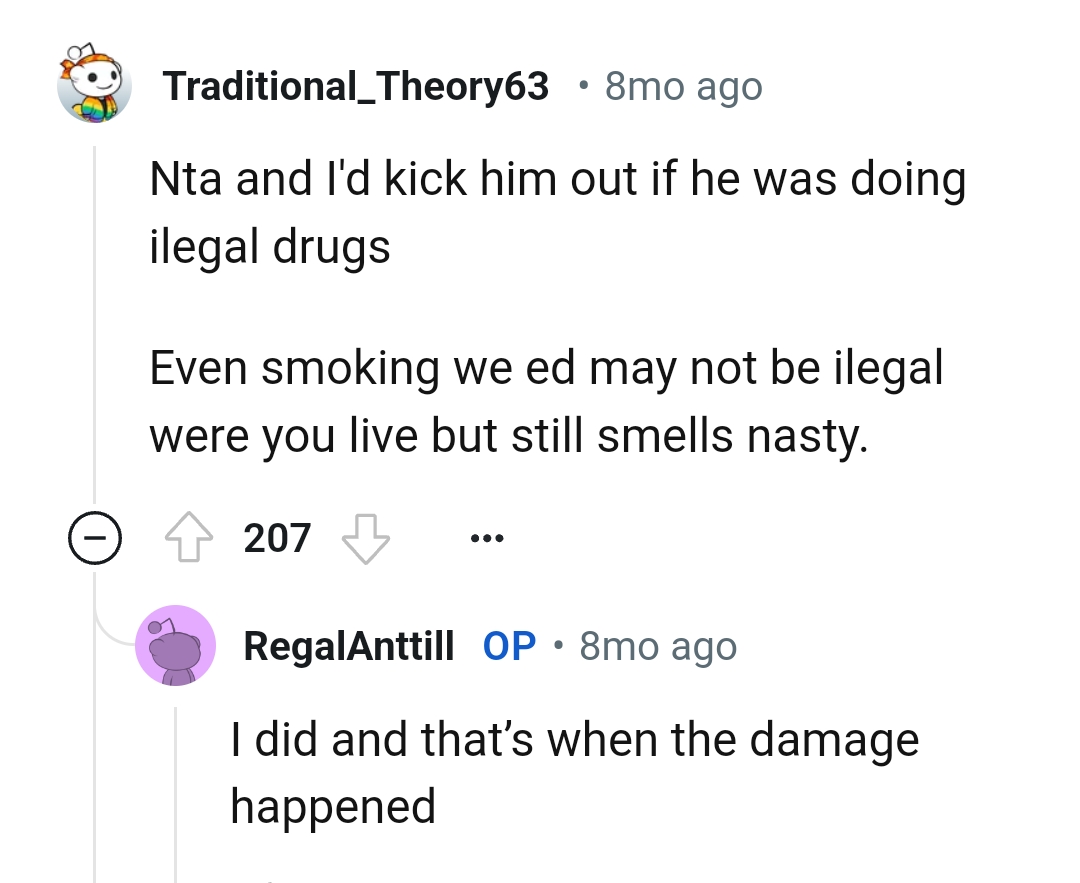Select the comment text reading 'I did and that's when the damage happened'
Image resolution: width=1080 pixels, height=883 pixels.
tap(575, 772)
